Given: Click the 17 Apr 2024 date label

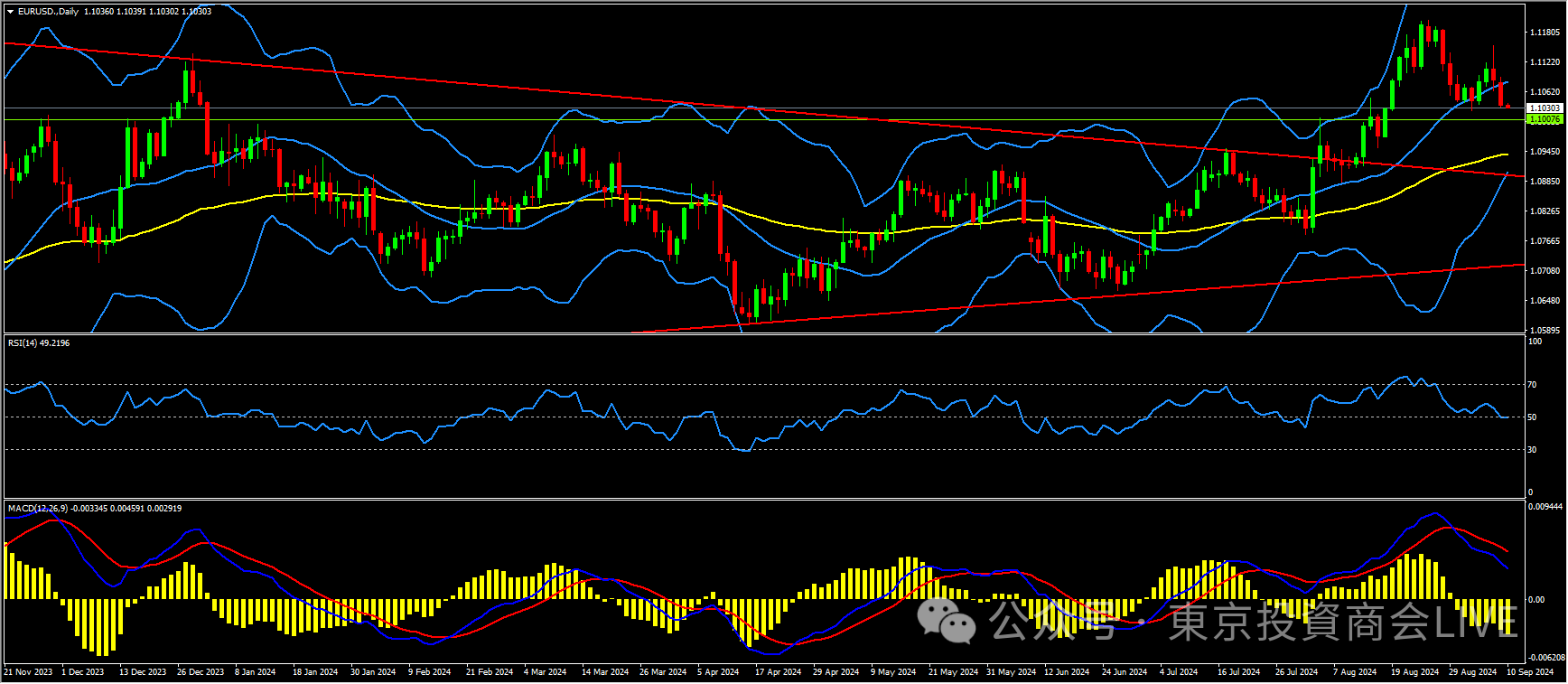Looking at the screenshot, I should click(778, 672).
